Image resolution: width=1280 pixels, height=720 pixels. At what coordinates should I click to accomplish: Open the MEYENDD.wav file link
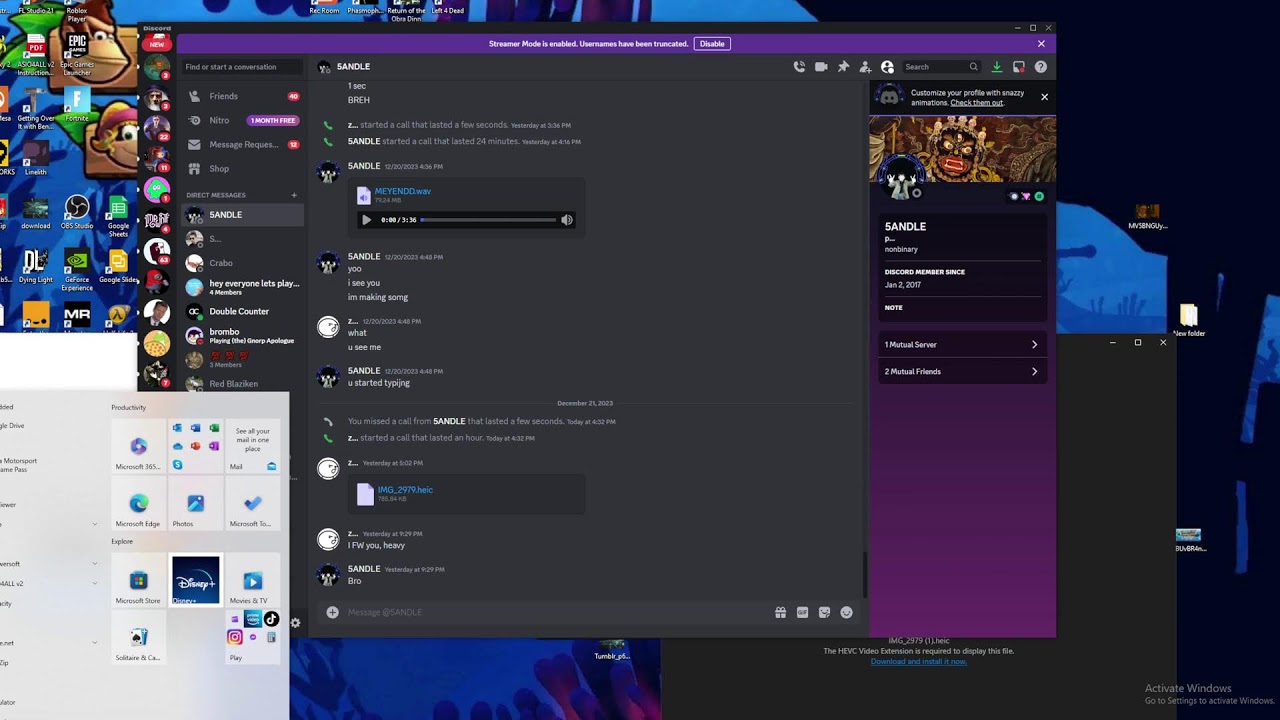point(403,191)
